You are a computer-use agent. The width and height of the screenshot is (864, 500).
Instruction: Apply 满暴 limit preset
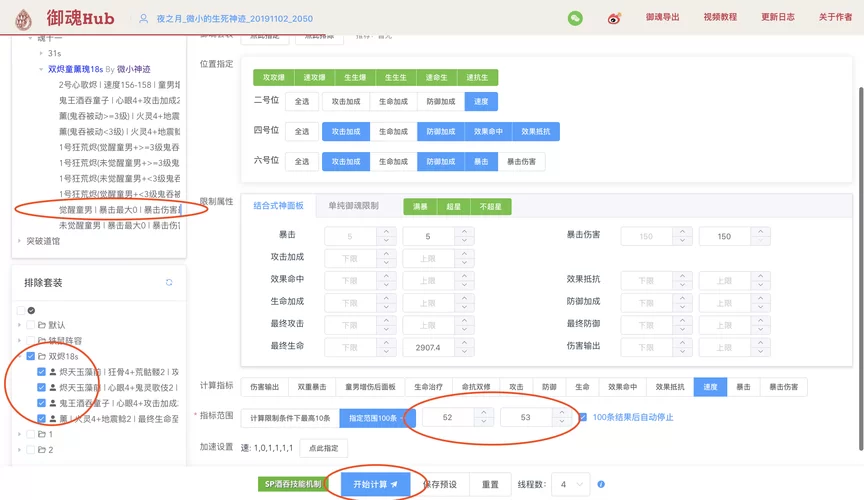[x=420, y=207]
